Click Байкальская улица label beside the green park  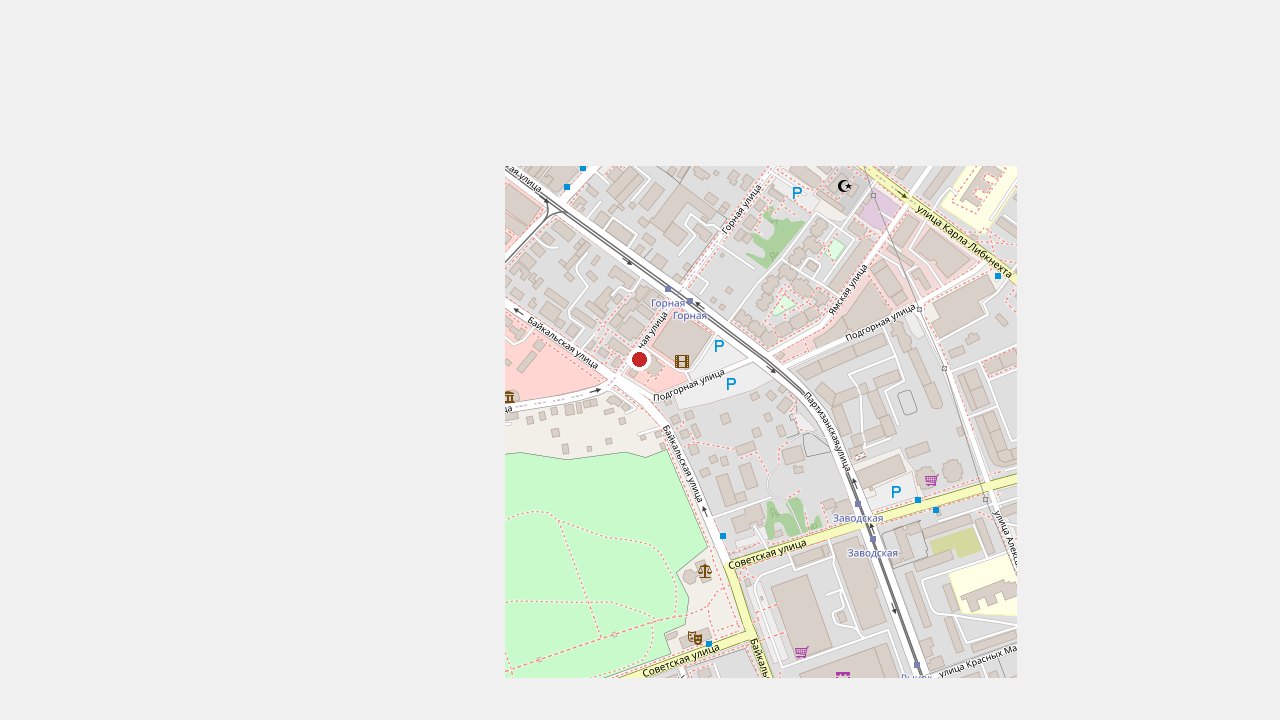tap(683, 463)
